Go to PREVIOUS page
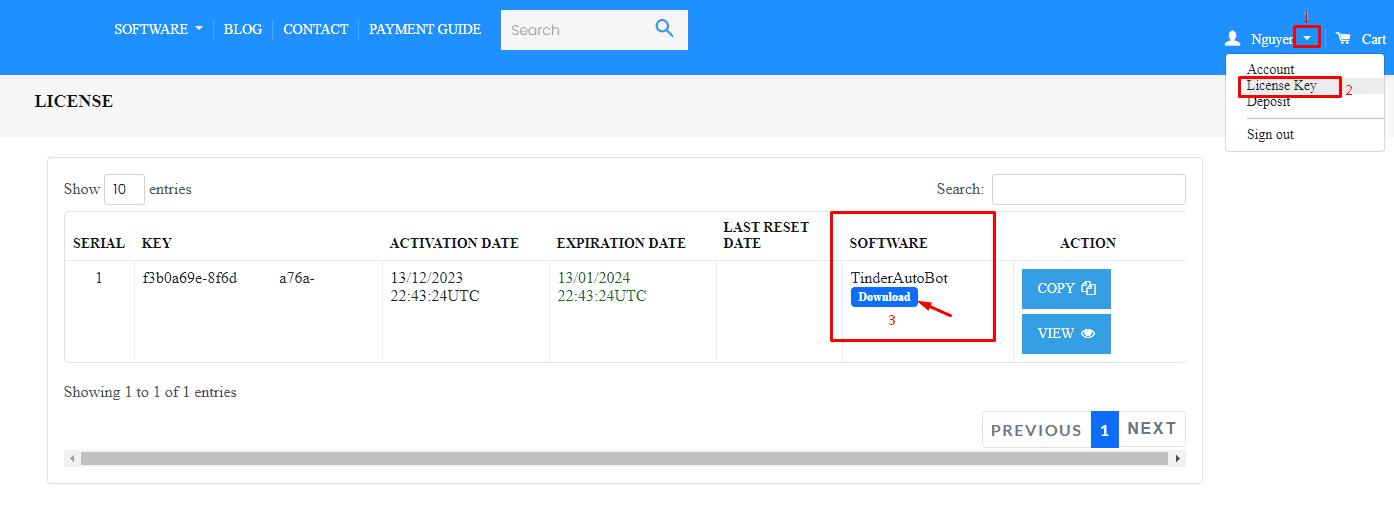The image size is (1394, 507). click(x=1036, y=429)
